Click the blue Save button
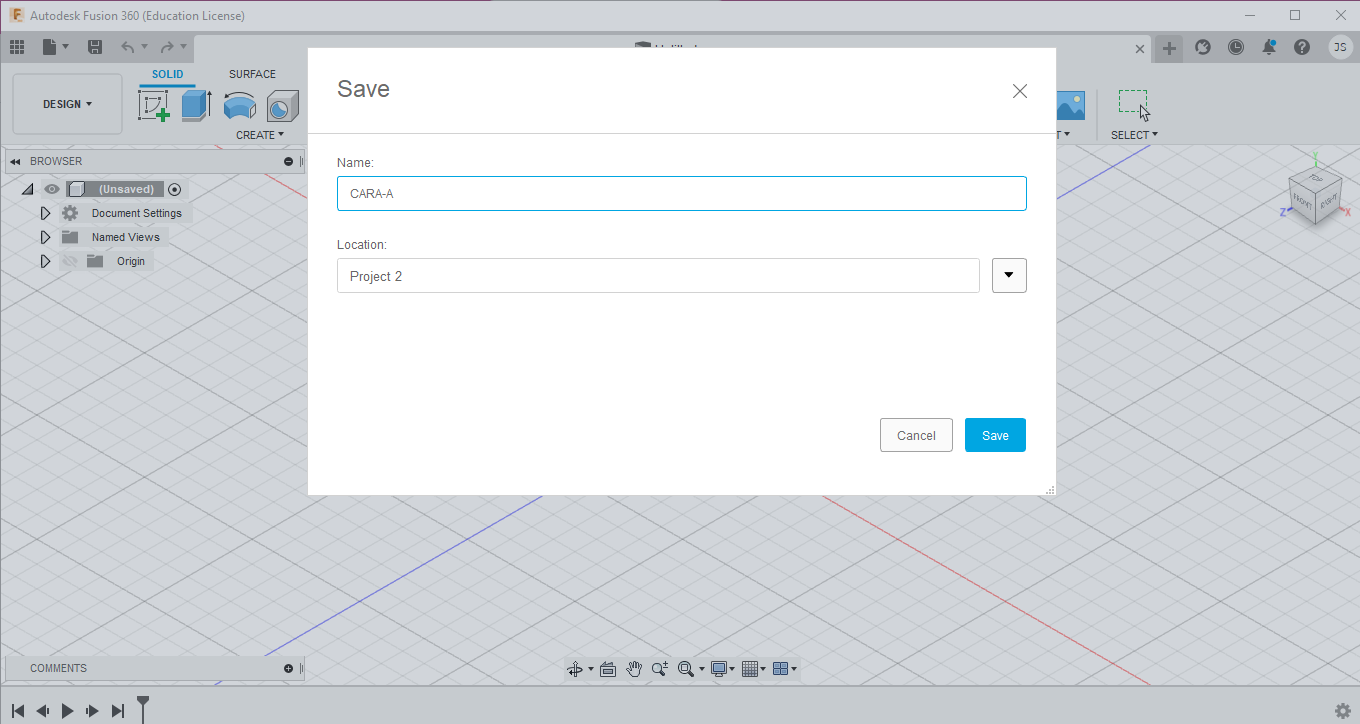The height and width of the screenshot is (724, 1360). (995, 435)
